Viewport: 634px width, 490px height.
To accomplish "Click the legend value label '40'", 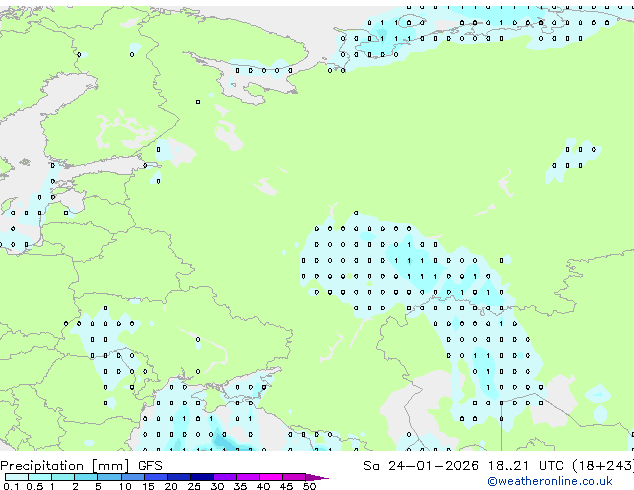I will pos(263,486).
